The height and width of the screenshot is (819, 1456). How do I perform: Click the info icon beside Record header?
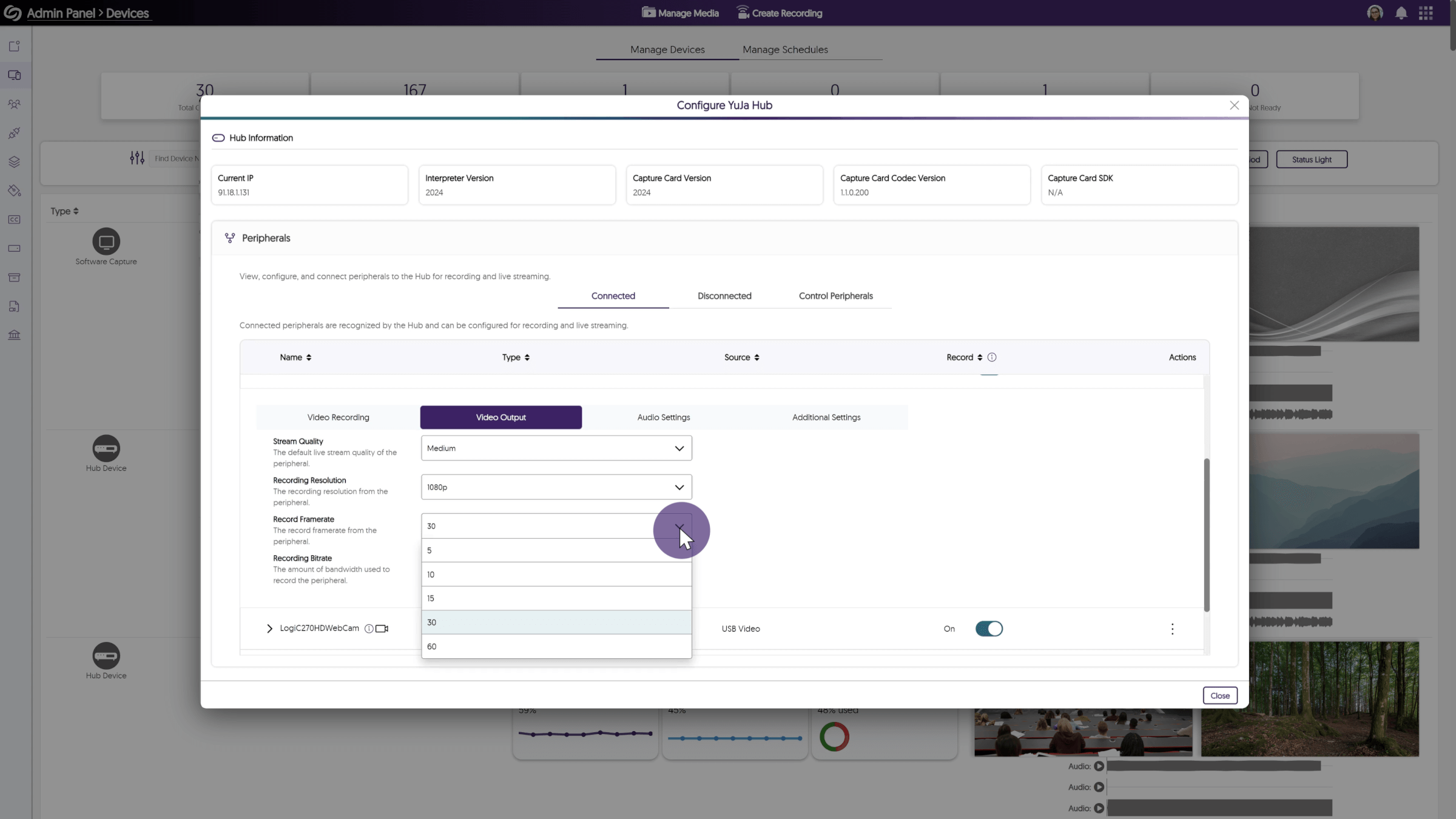tap(992, 357)
